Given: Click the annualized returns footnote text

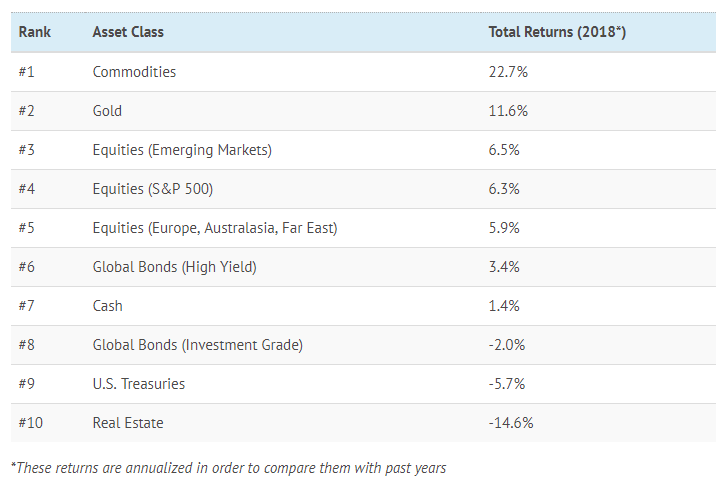Looking at the screenshot, I should click(228, 467).
